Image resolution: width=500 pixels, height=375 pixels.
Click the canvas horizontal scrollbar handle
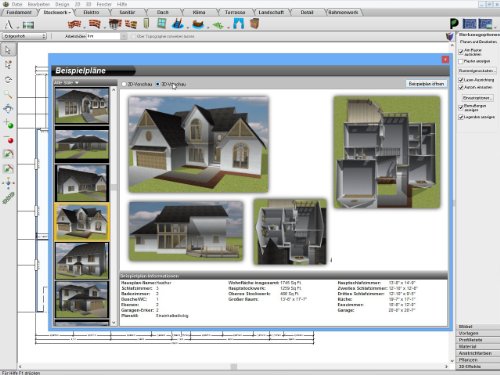(234, 367)
